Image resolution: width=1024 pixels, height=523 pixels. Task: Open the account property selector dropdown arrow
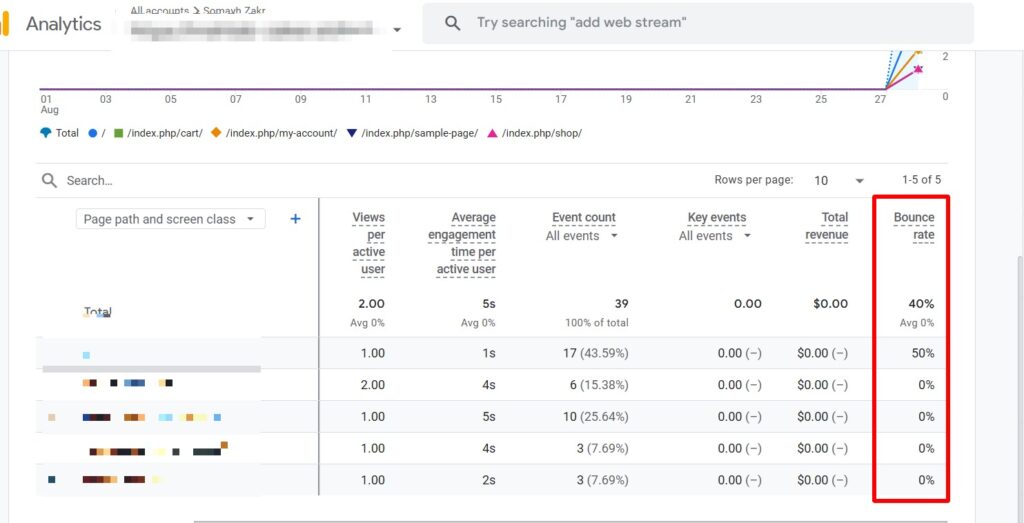397,30
